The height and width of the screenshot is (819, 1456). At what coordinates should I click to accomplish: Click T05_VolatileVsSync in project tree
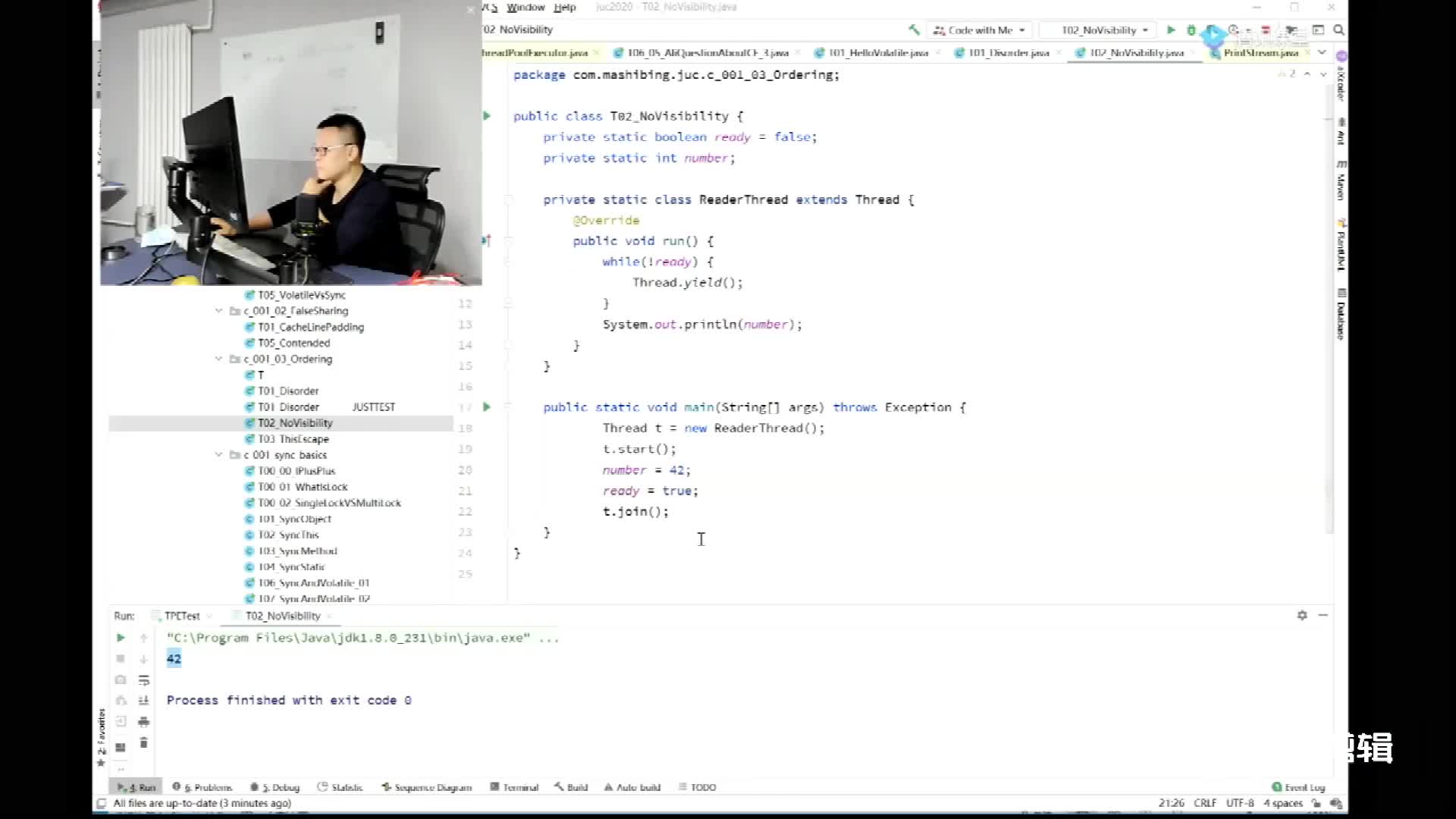coord(301,294)
